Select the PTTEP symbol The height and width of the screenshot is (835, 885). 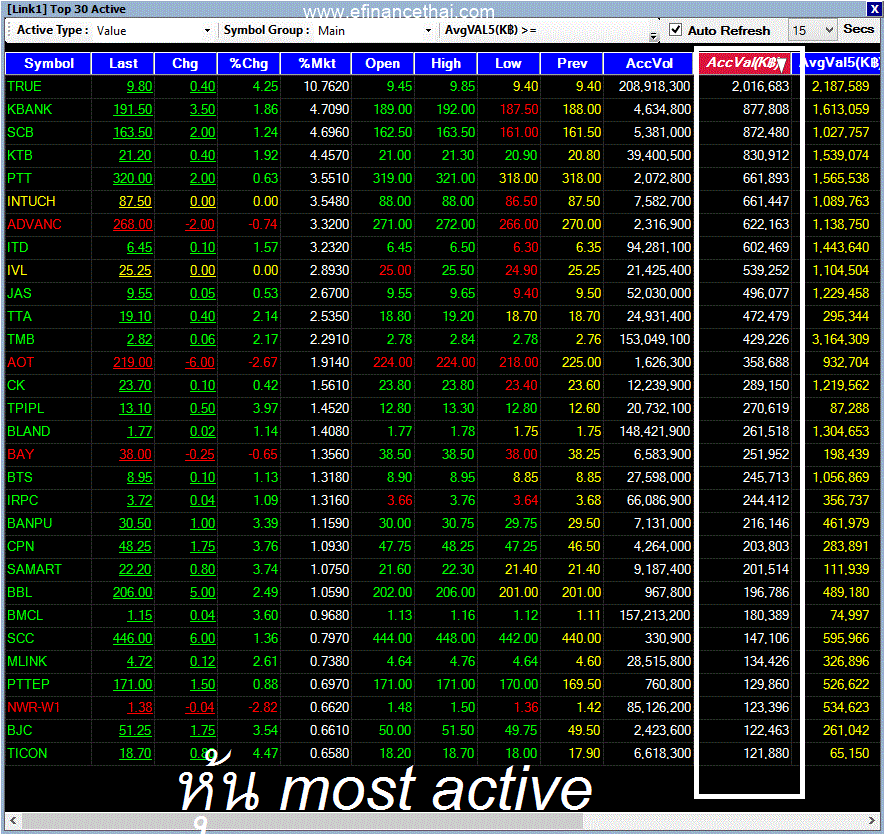click(28, 684)
